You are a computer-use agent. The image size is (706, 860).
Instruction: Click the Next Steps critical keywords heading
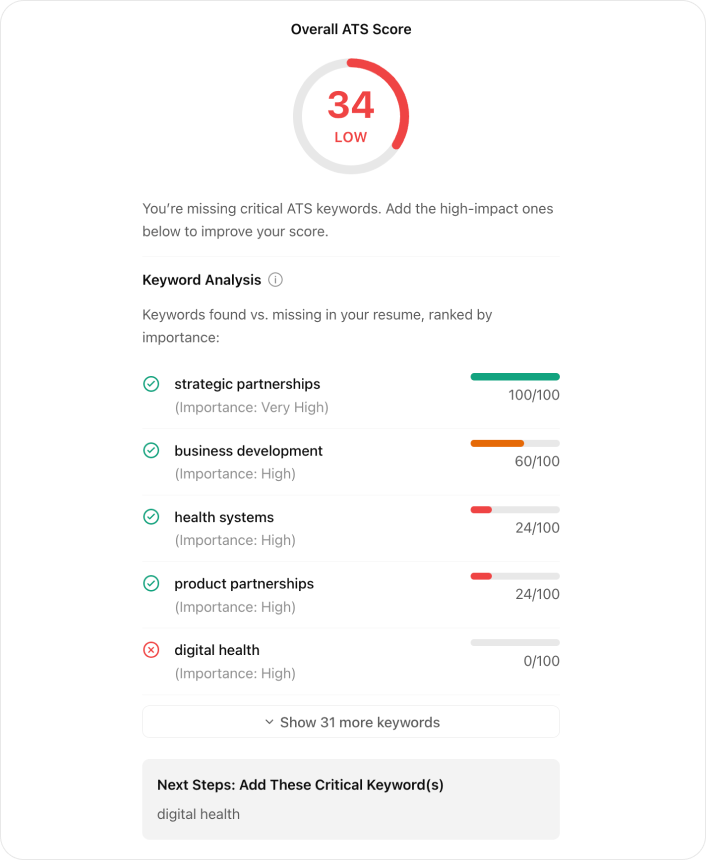pos(300,785)
